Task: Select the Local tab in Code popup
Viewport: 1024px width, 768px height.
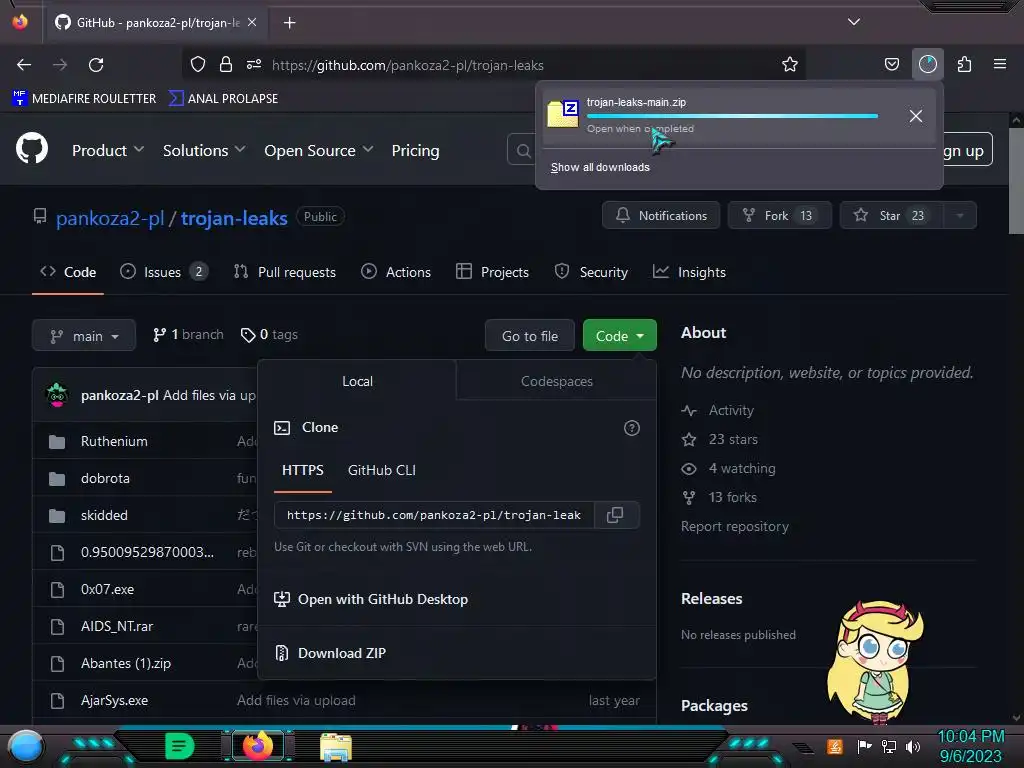Action: pos(357,381)
